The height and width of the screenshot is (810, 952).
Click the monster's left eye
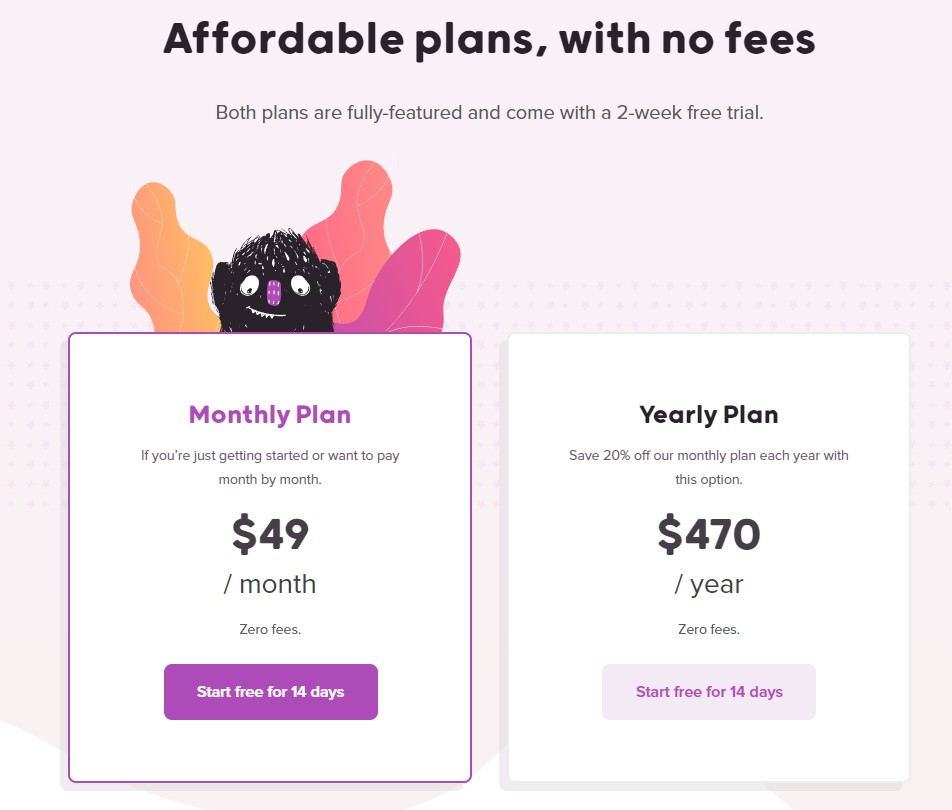pos(248,285)
